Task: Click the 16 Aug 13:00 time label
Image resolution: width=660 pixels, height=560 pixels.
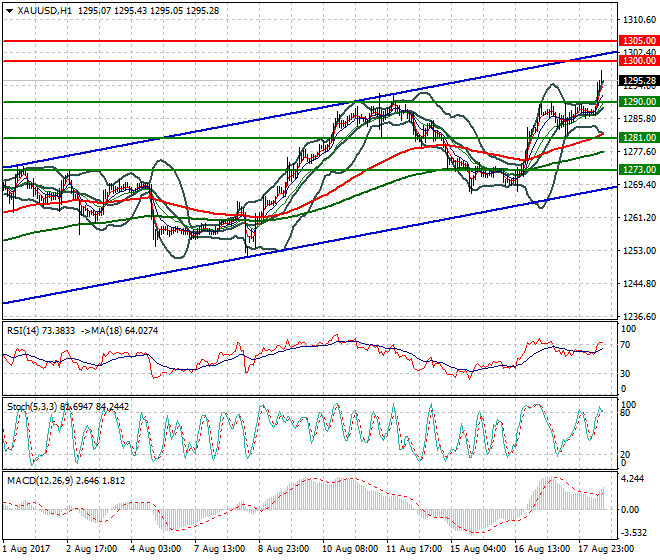Action: pos(542,549)
